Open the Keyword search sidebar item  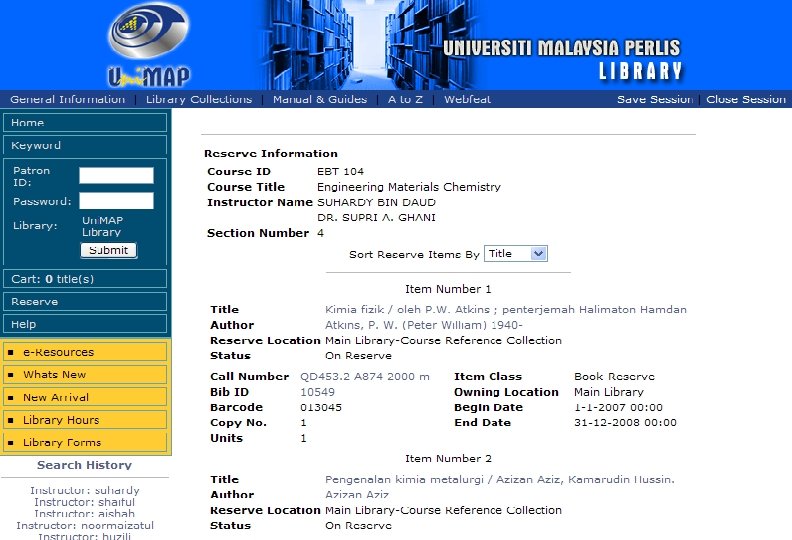coord(85,145)
